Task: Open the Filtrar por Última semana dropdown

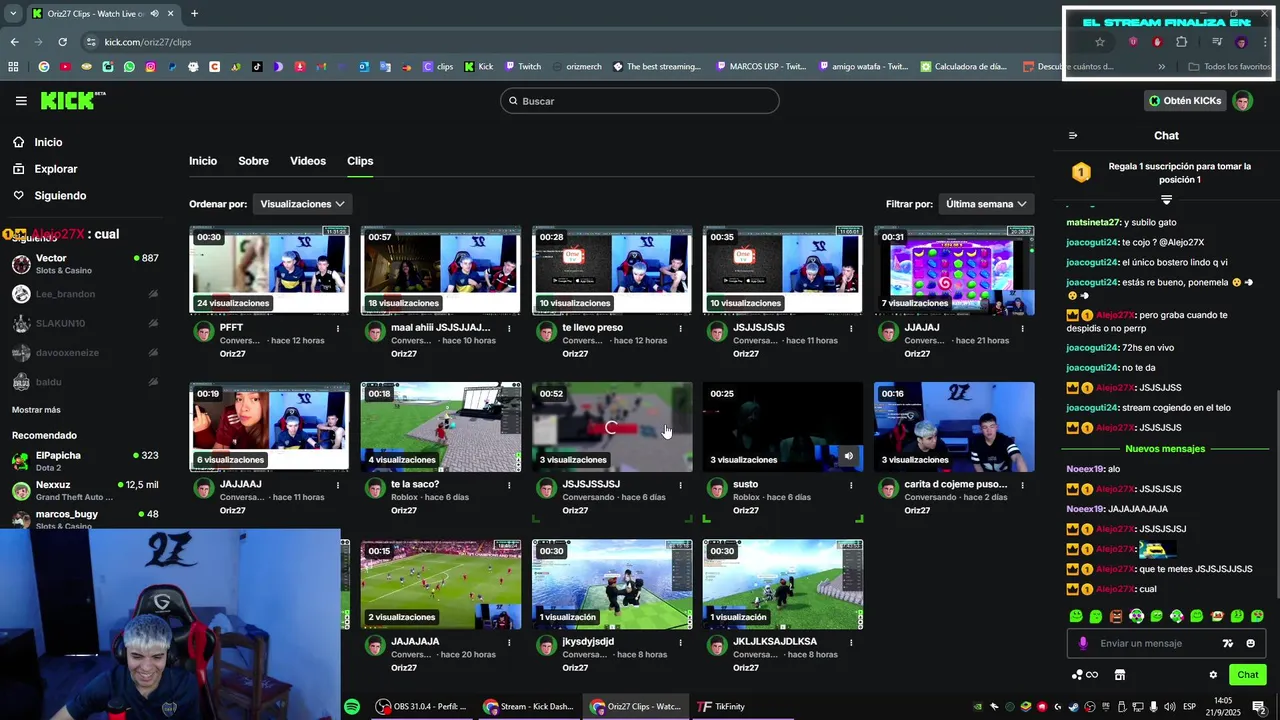Action: click(987, 204)
